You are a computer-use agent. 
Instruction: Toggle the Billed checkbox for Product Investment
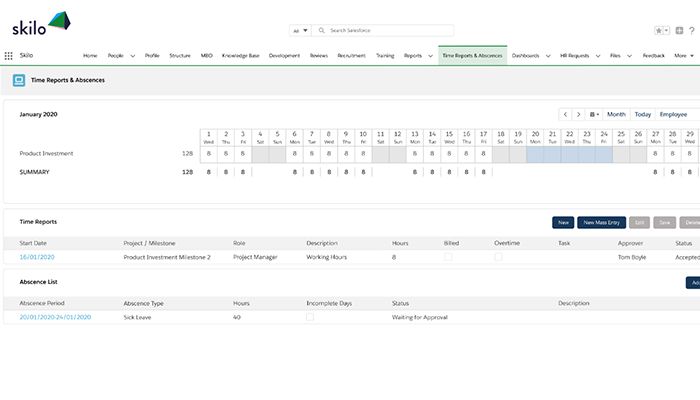(448, 257)
